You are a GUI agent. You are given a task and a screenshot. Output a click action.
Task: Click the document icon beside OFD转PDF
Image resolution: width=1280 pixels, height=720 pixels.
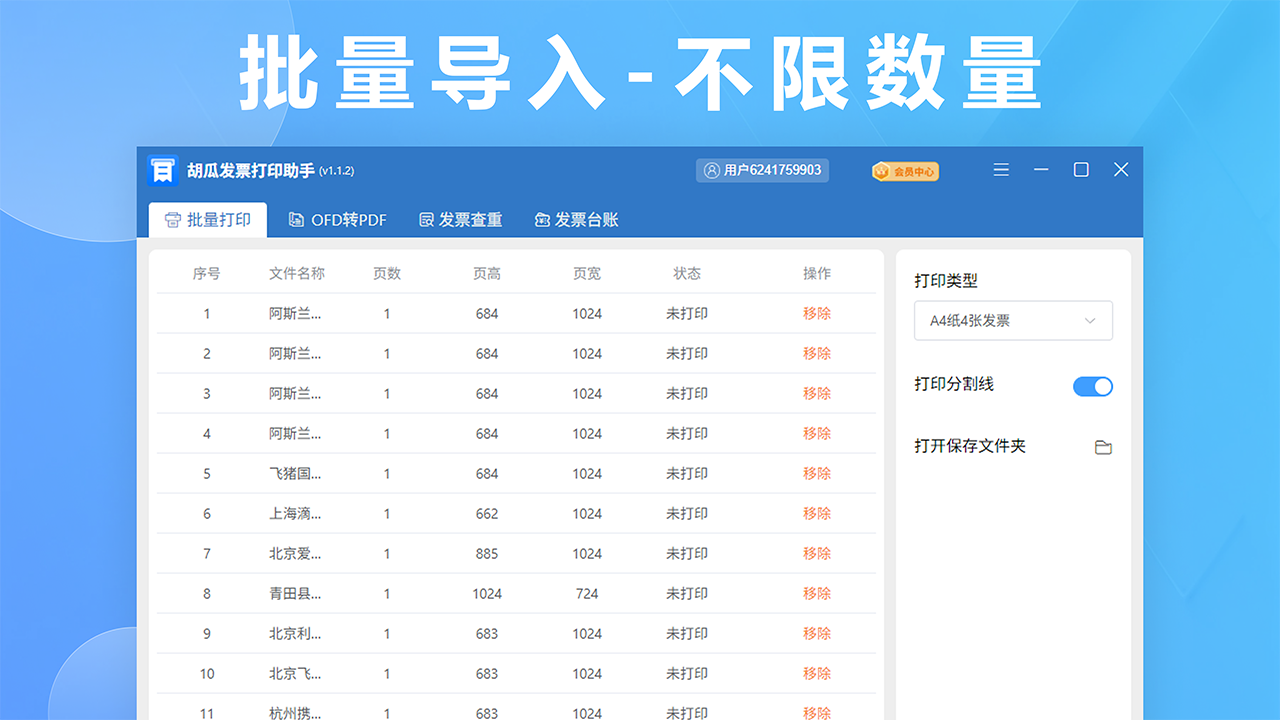(295, 220)
